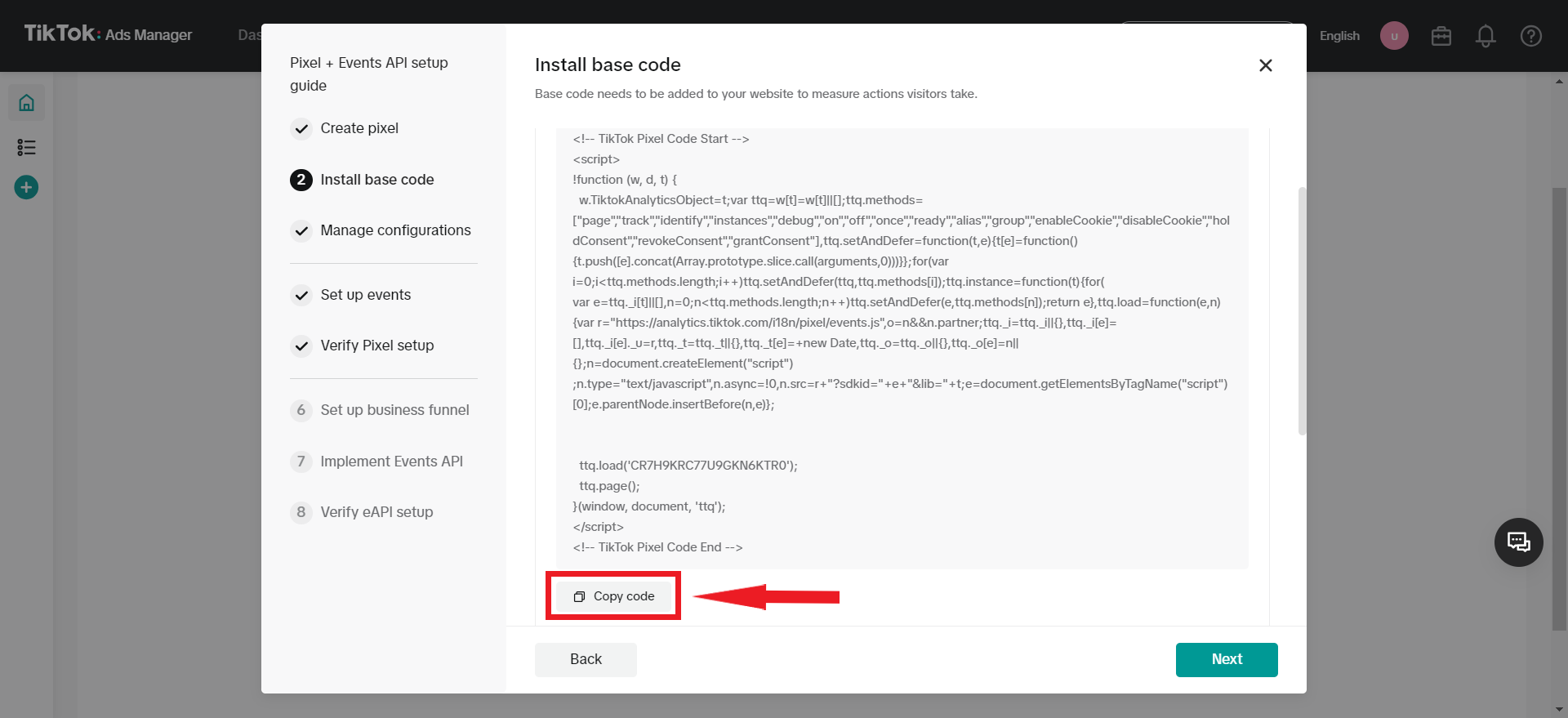
Task: Open the user avatar menu
Action: (1394, 36)
